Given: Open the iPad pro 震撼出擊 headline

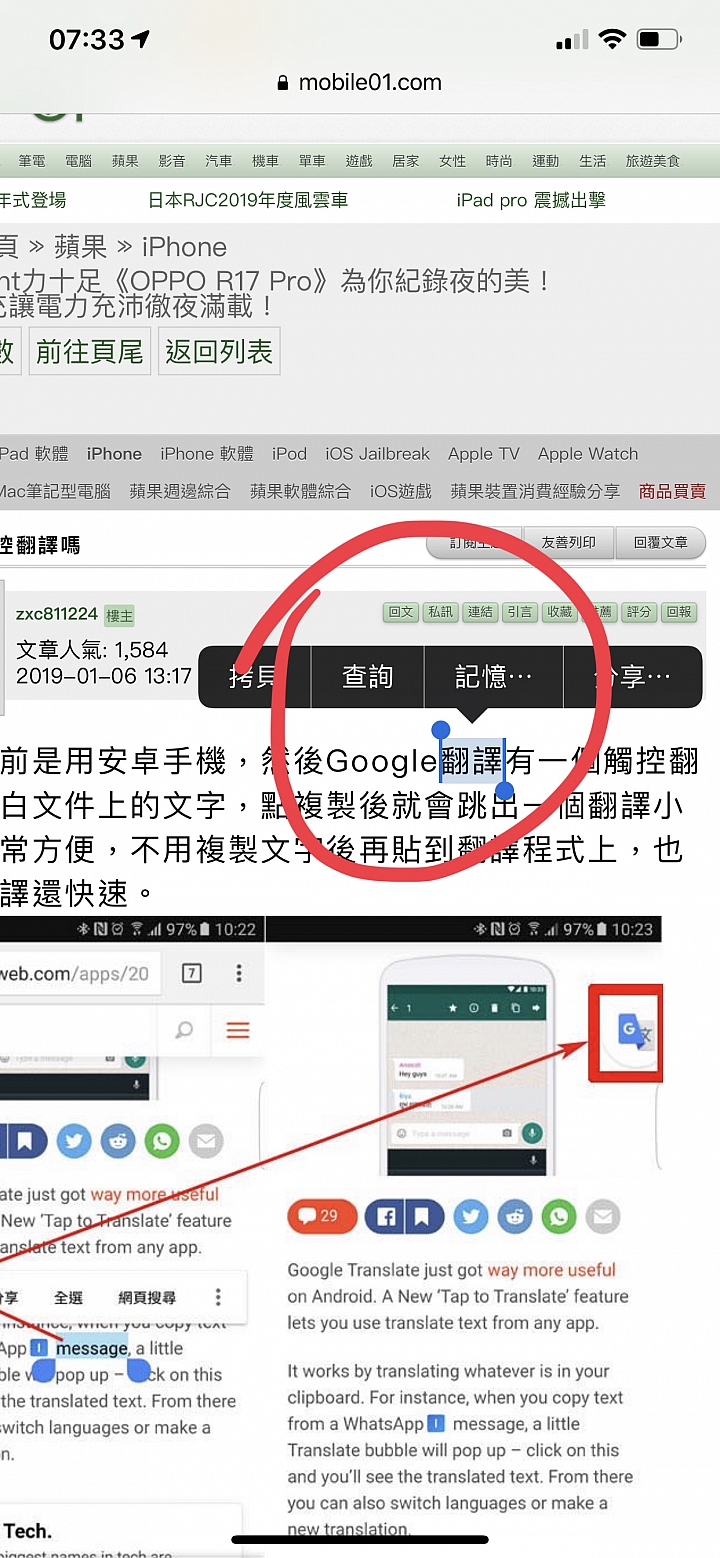Looking at the screenshot, I should (x=531, y=200).
